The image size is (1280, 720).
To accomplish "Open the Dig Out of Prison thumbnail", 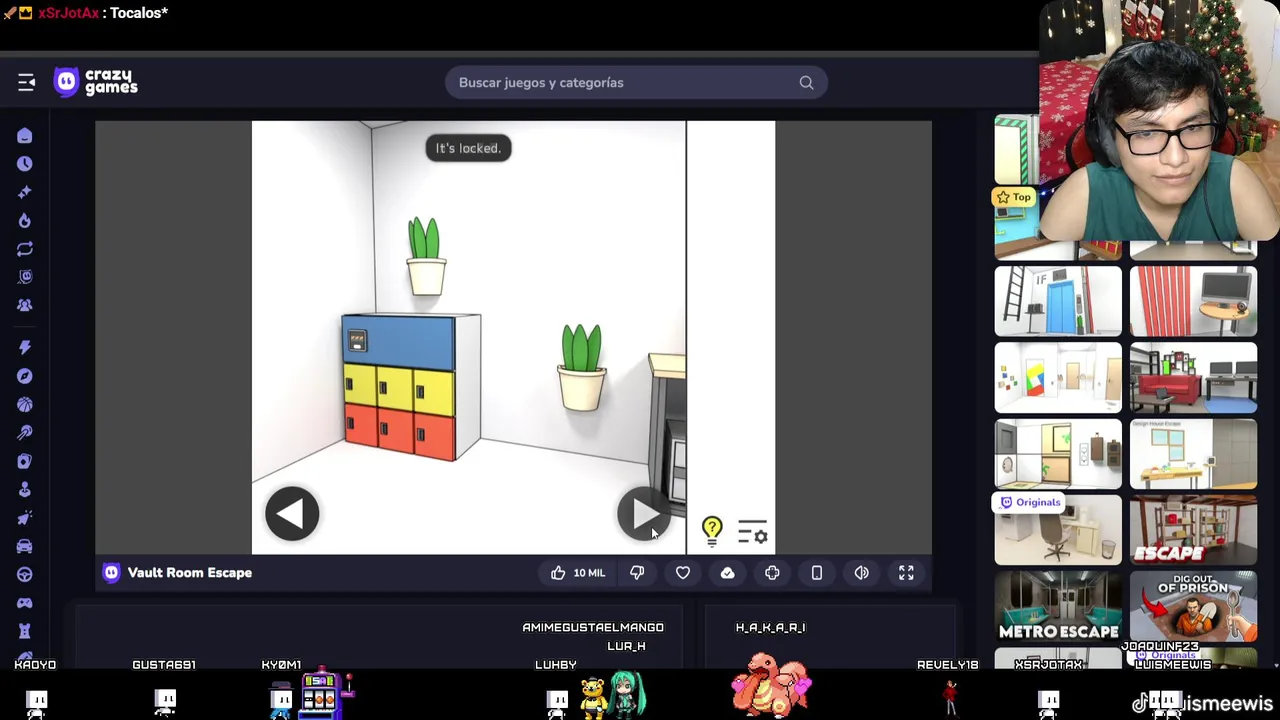I will (x=1193, y=605).
